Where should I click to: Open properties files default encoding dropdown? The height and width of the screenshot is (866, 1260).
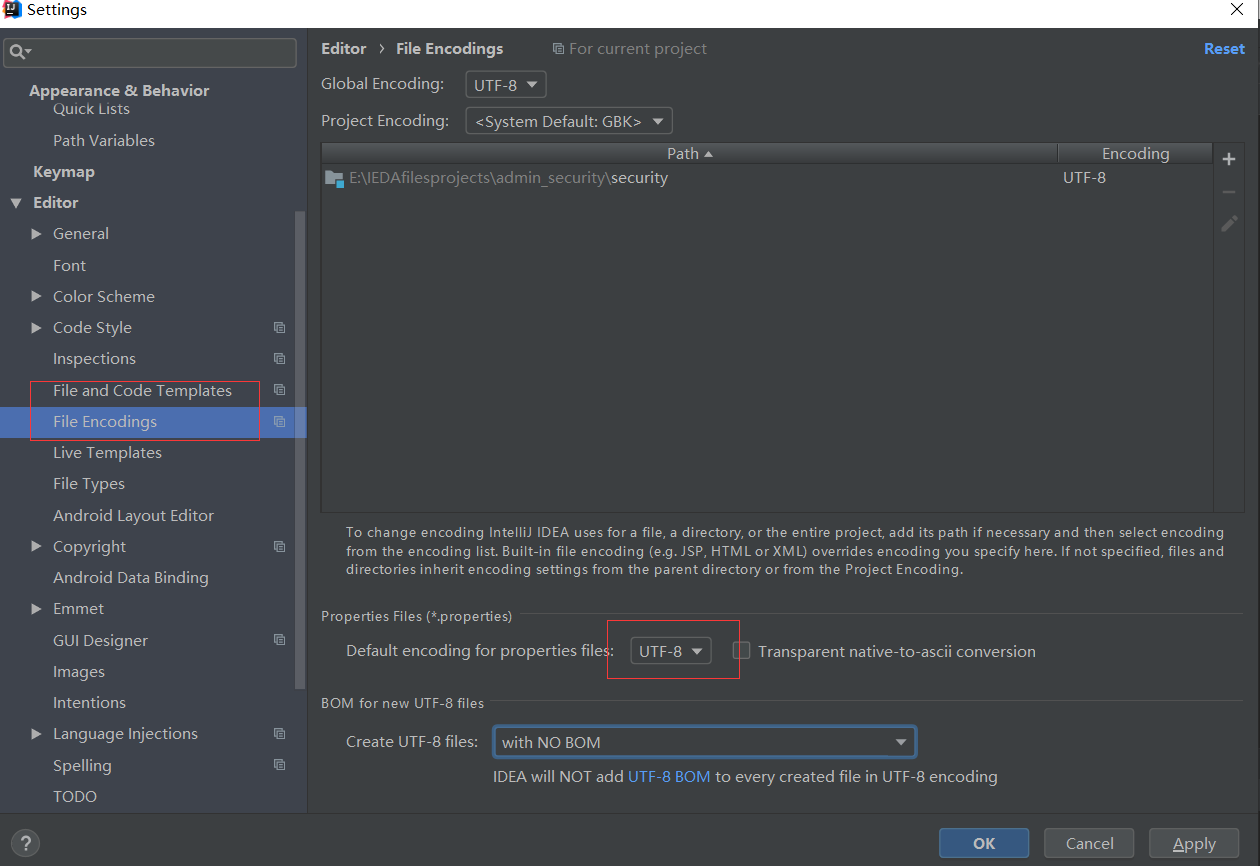click(671, 651)
